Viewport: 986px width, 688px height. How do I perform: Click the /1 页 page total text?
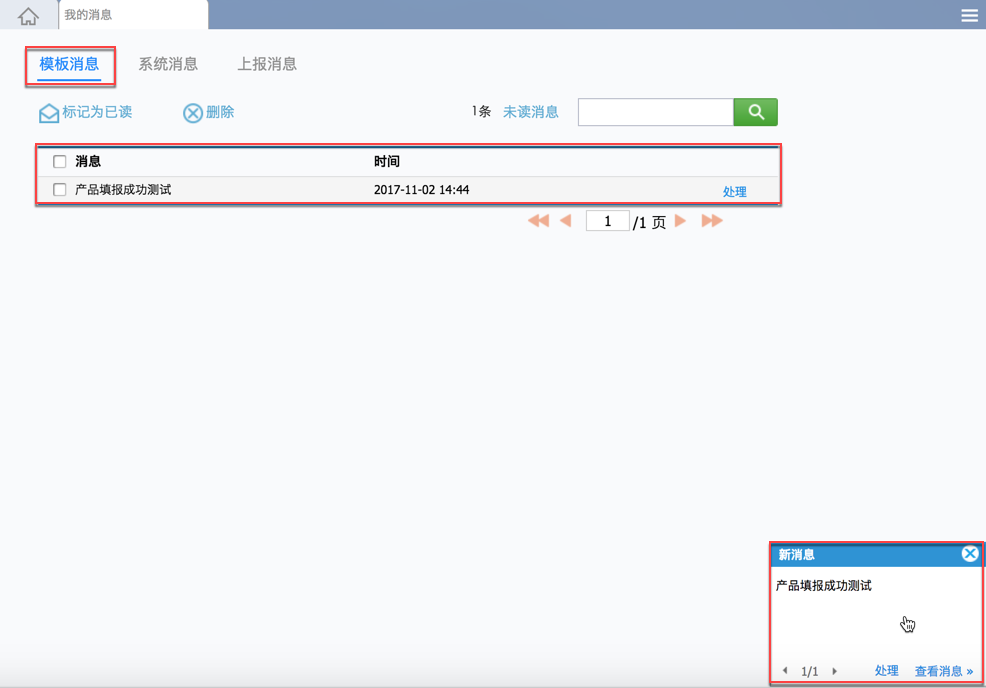tap(650, 222)
